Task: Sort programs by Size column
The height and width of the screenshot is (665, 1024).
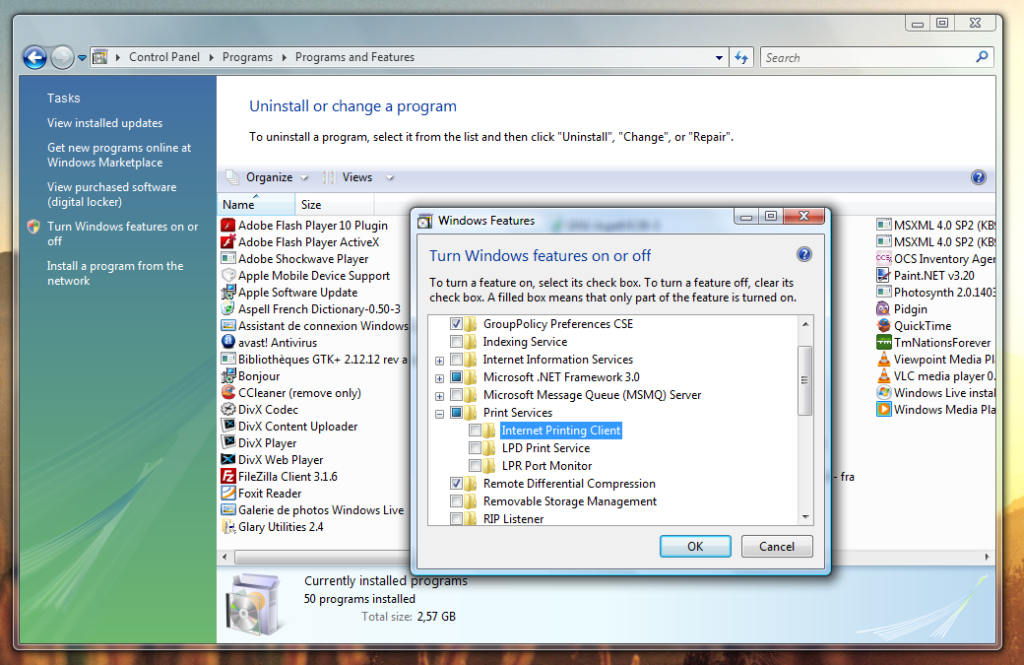Action: click(x=334, y=204)
